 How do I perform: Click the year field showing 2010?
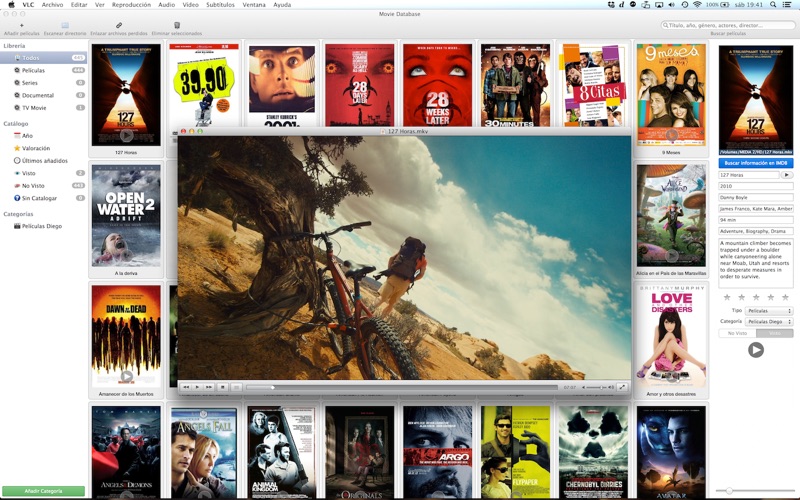coord(756,186)
